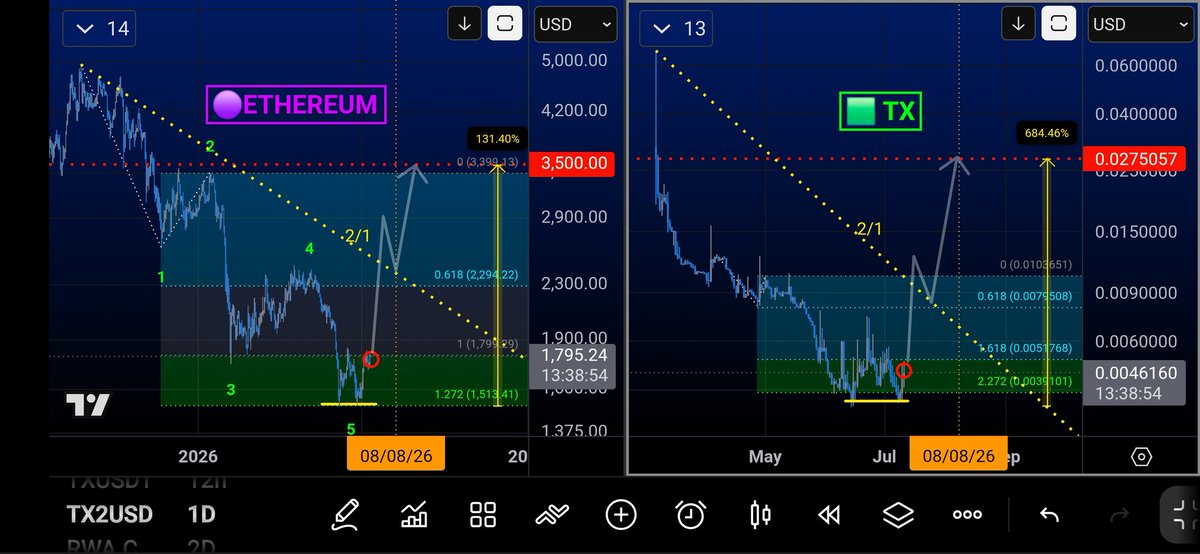Open the indicators chart icon in bottom toolbar

(414, 515)
